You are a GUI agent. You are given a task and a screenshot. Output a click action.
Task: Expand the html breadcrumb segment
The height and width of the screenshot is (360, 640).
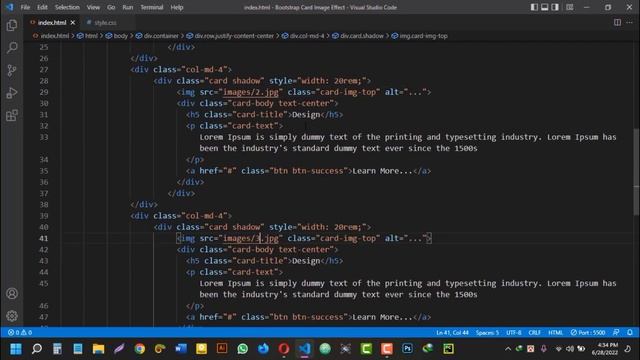(x=91, y=36)
